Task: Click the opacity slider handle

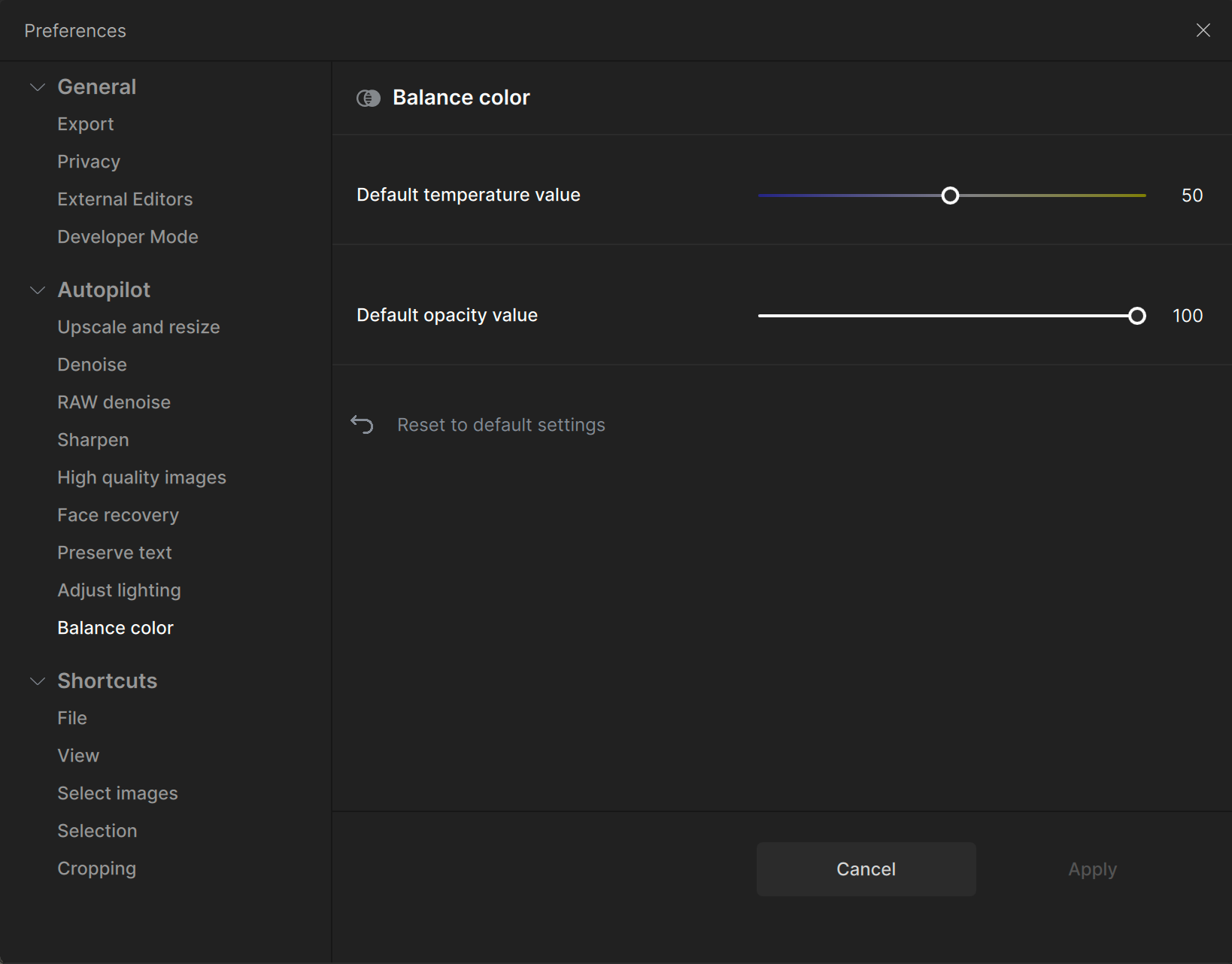Action: tap(1137, 316)
